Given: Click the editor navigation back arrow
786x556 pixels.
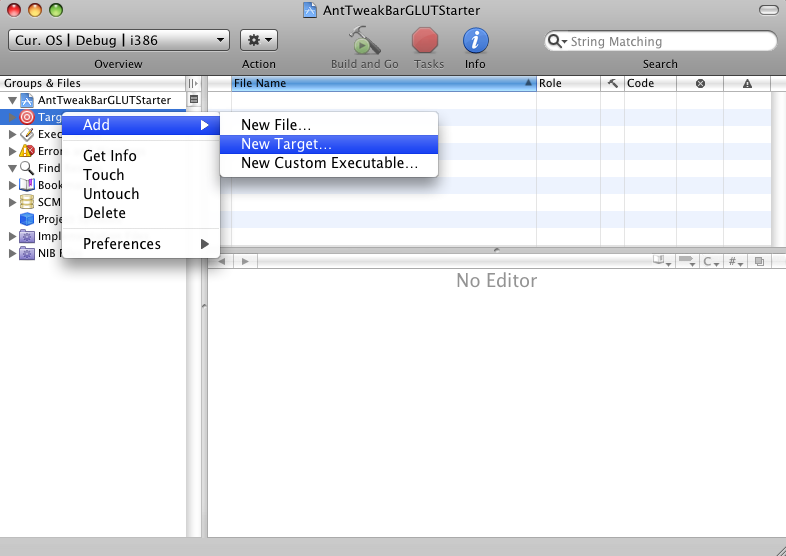Looking at the screenshot, I should pos(222,261).
